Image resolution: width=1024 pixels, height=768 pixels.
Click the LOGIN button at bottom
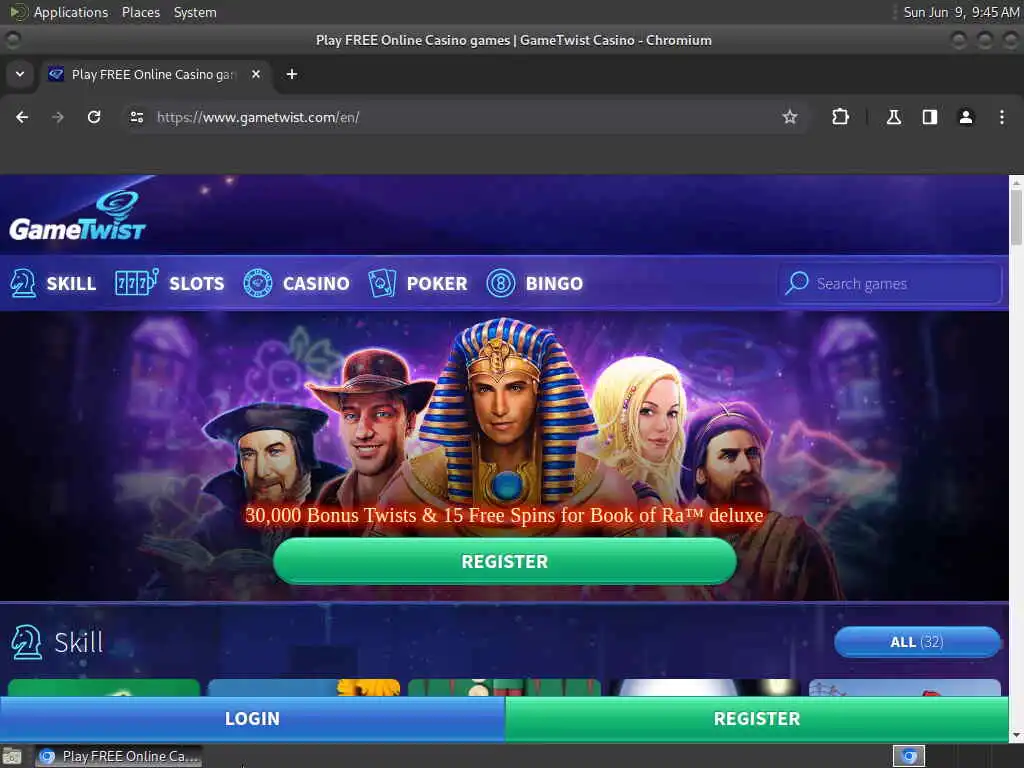[x=252, y=718]
